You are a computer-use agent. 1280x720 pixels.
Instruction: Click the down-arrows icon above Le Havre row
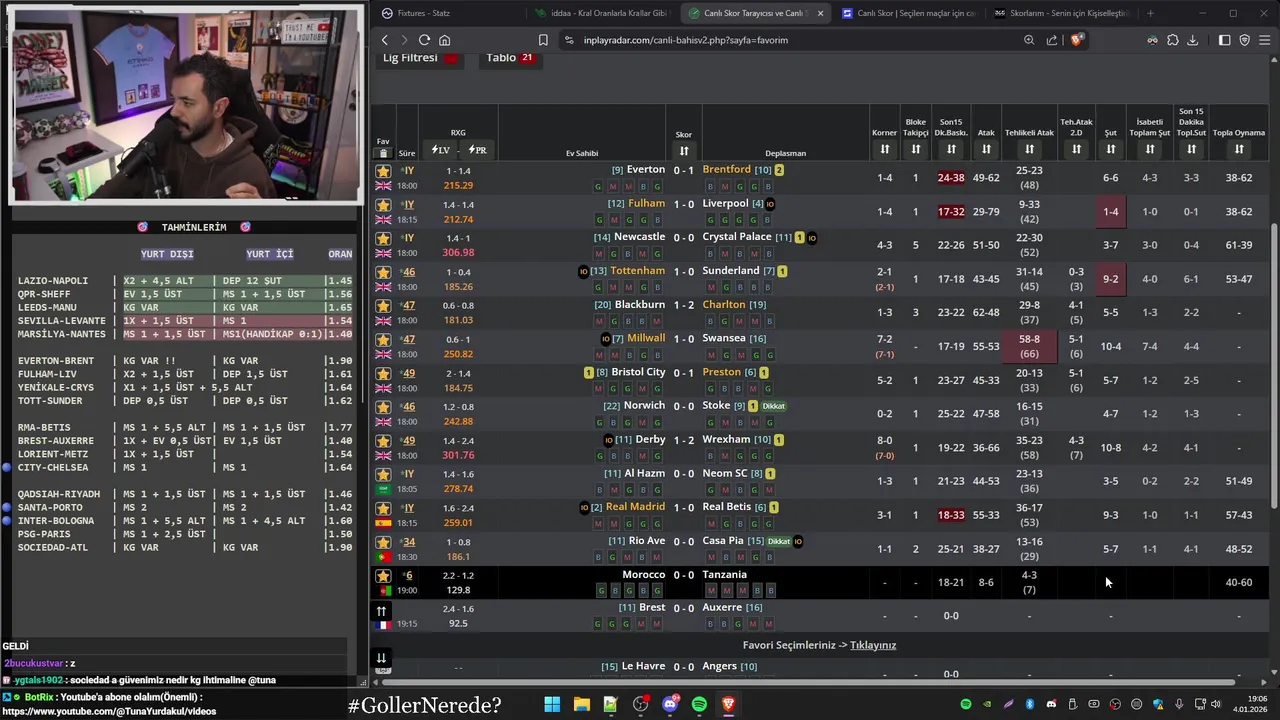(381, 657)
